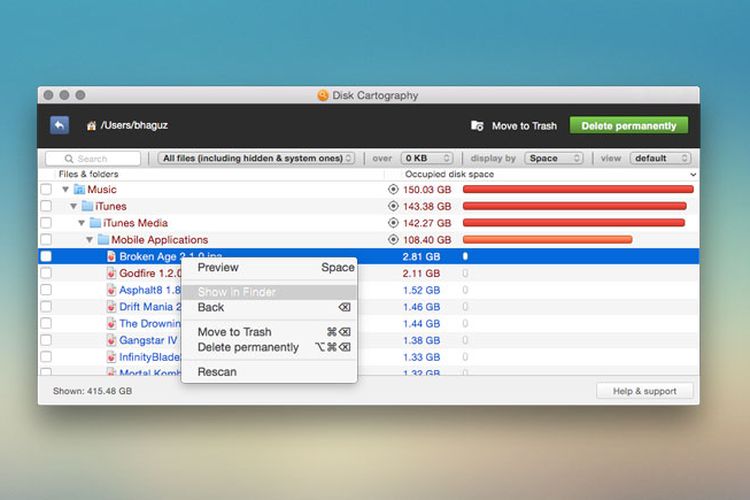
Task: Click the Broken Age file icon
Action: pos(111,256)
